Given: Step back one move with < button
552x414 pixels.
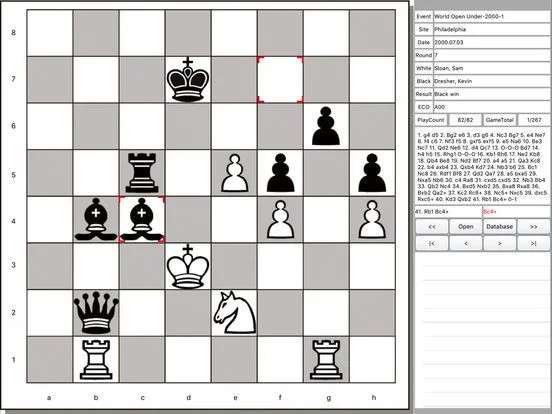Looking at the screenshot, I should click(466, 243).
